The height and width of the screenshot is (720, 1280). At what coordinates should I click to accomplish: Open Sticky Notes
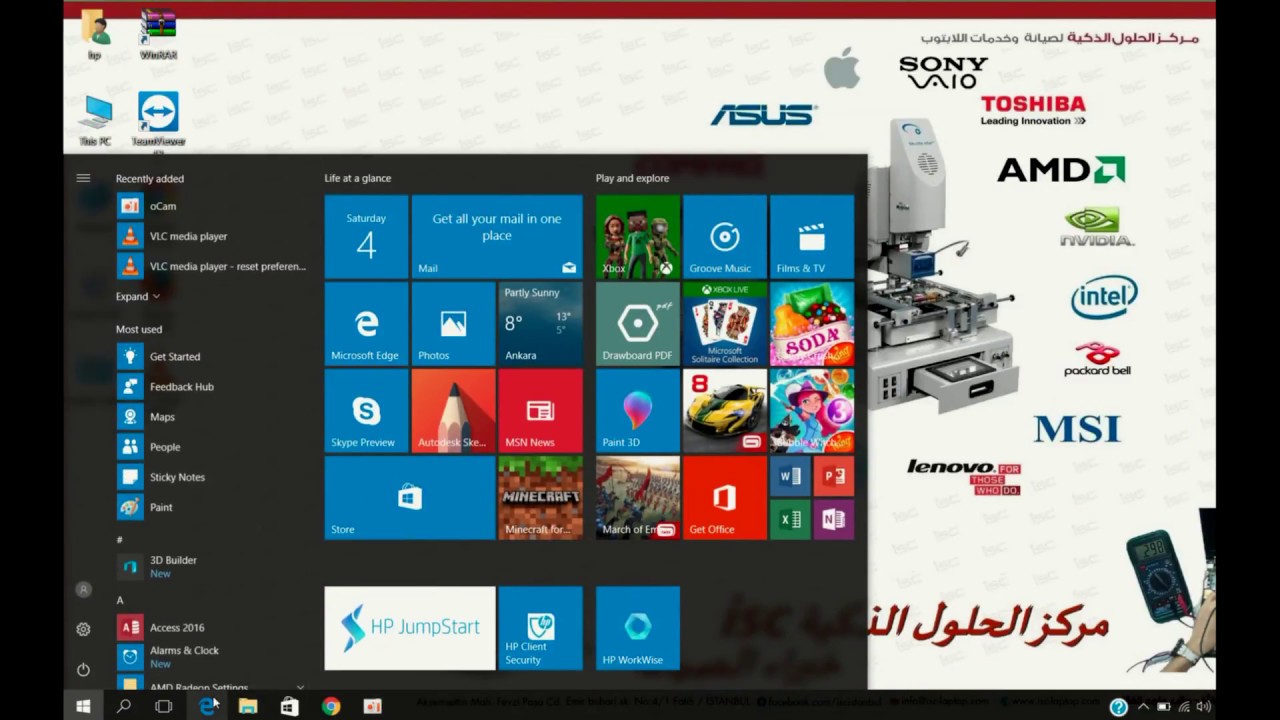click(x=212, y=477)
